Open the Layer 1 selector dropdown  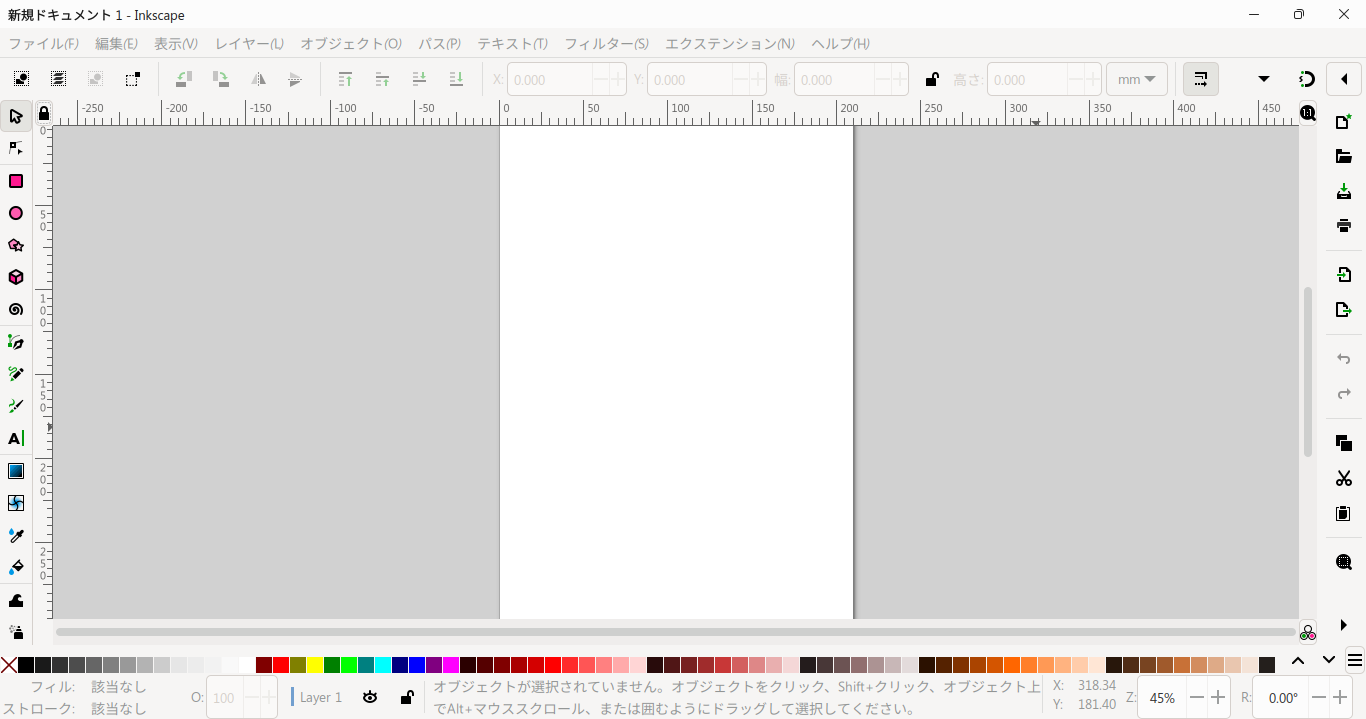(x=317, y=697)
